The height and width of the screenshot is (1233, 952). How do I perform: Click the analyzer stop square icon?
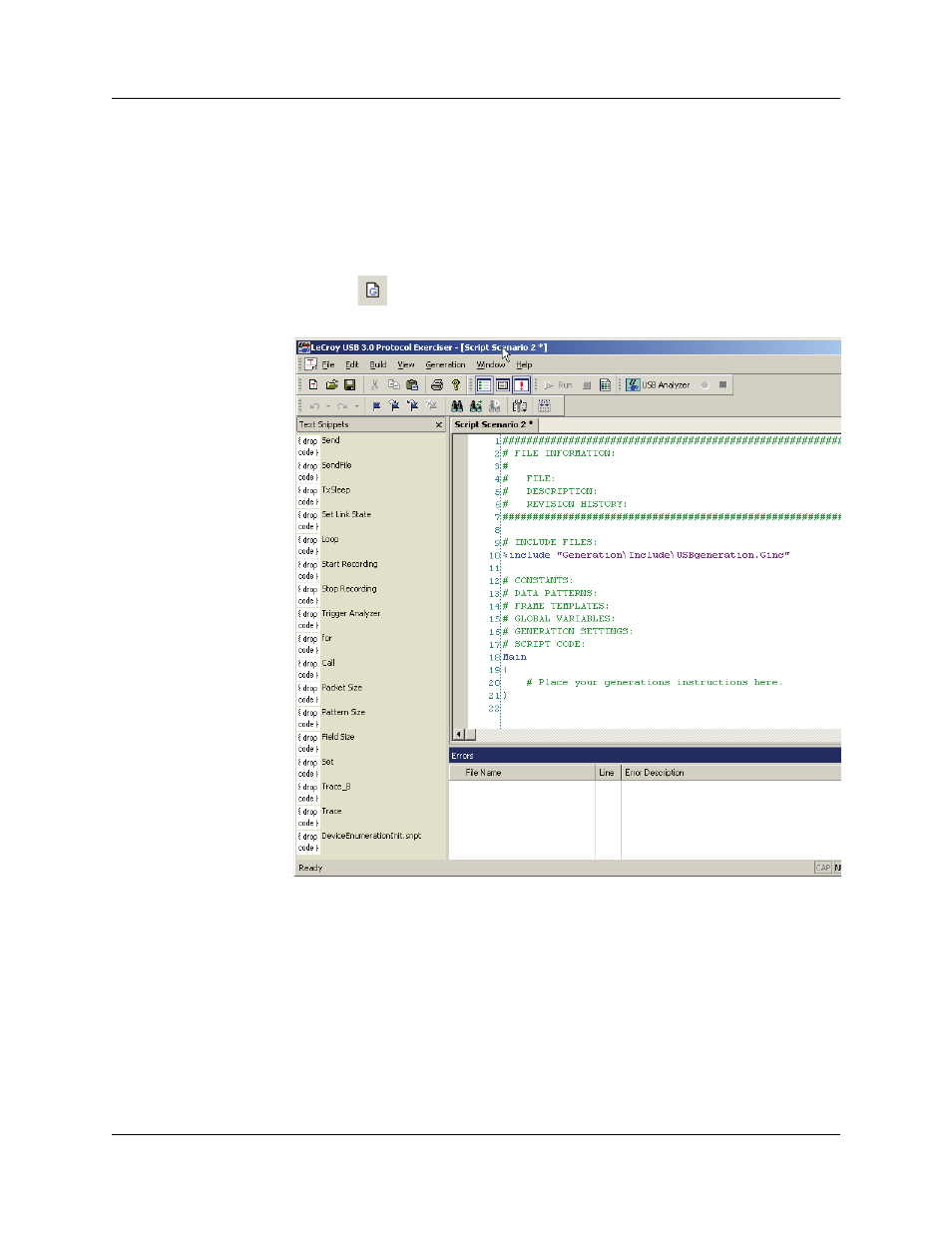(x=723, y=385)
